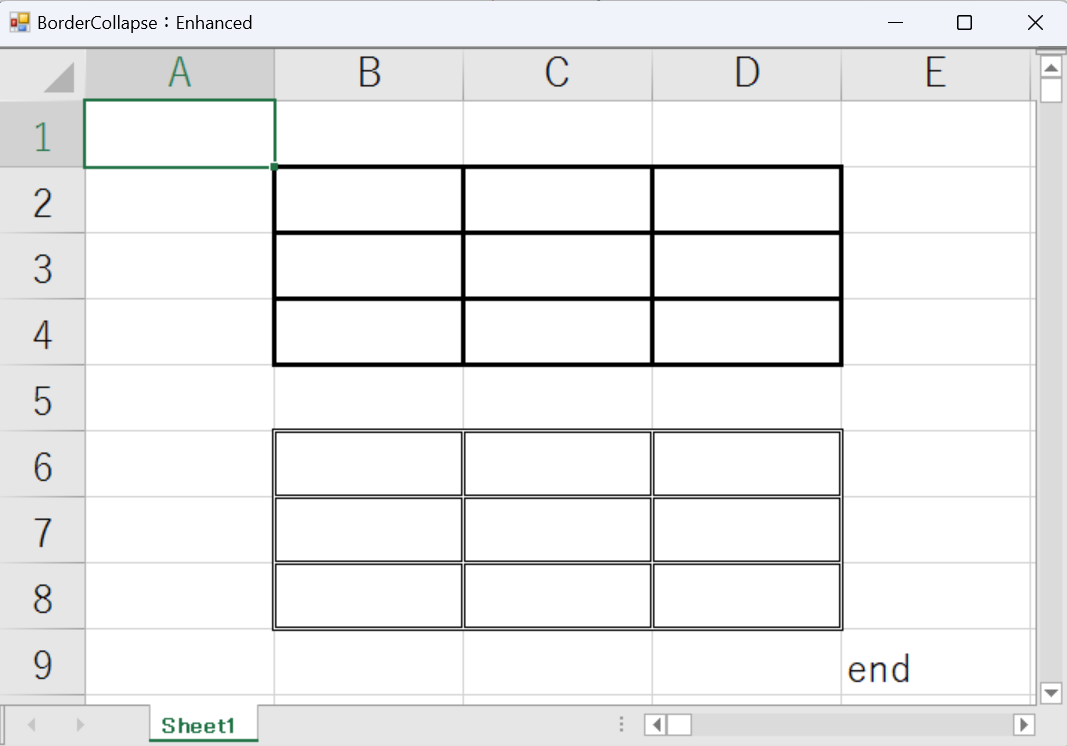Viewport: 1067px width, 746px height.
Task: Select column E header
Action: click(936, 74)
